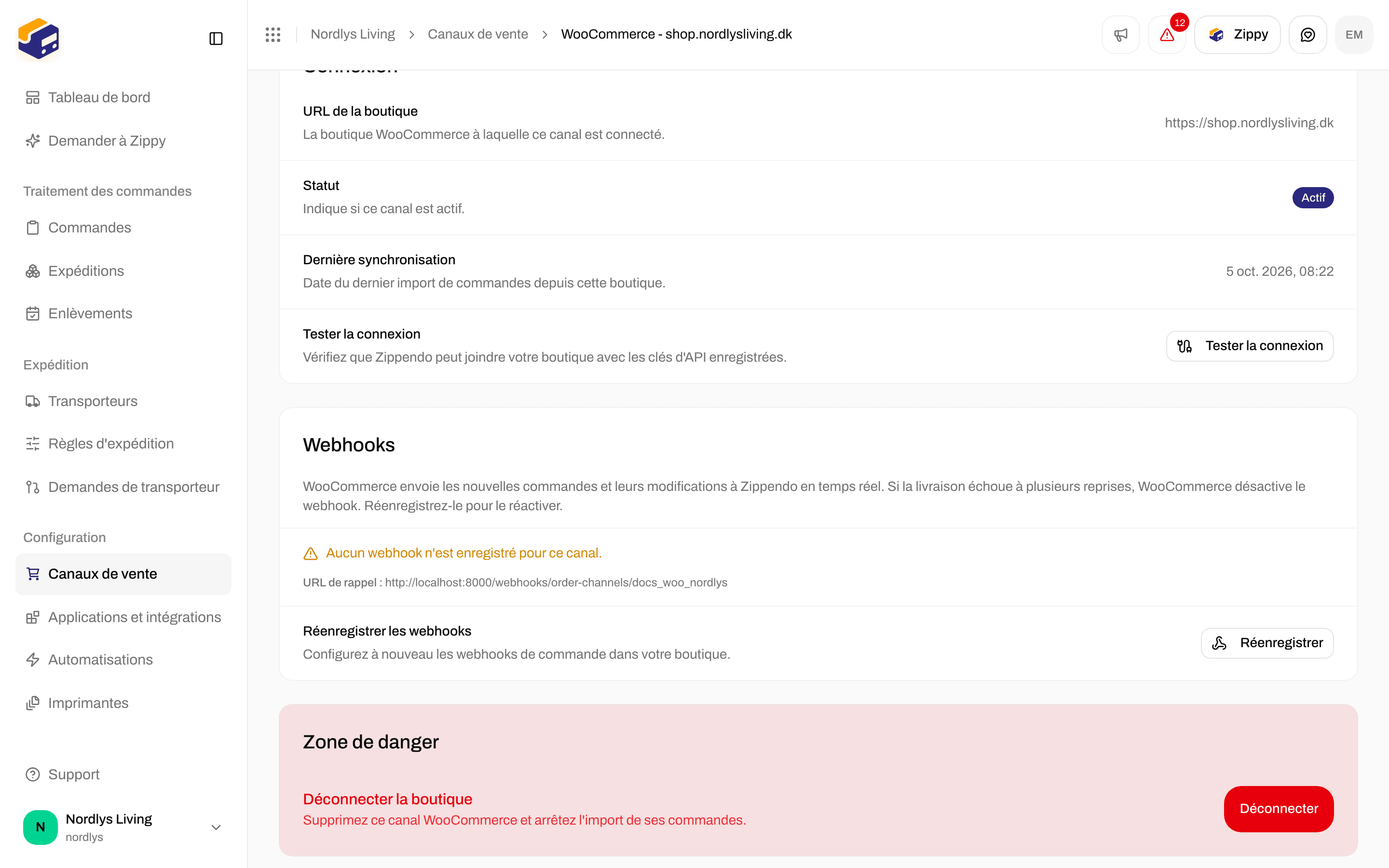The image size is (1389, 868).
Task: Click the Règles d'expédition sliders icon
Action: [33, 444]
